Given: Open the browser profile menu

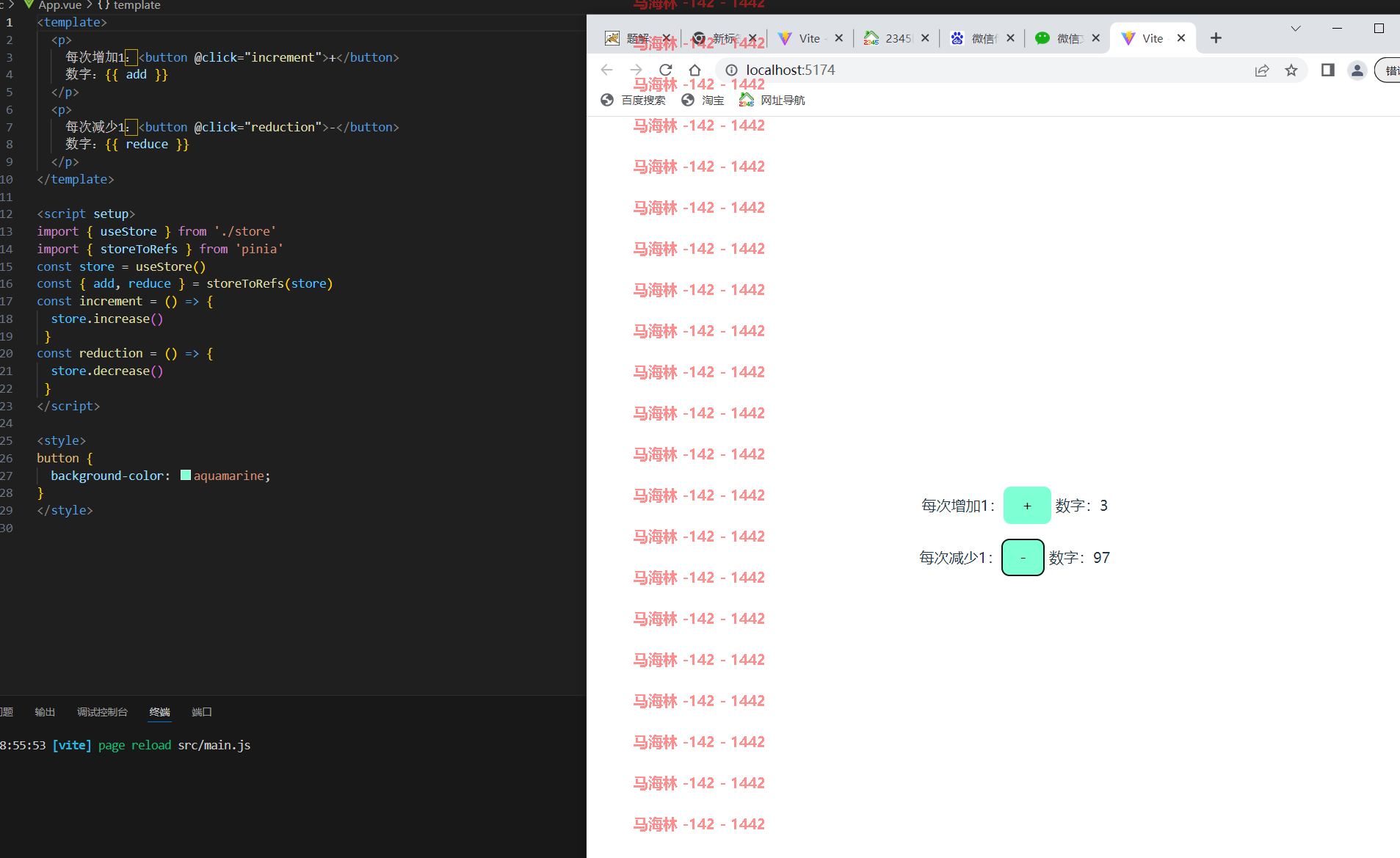Looking at the screenshot, I should coord(1357,70).
